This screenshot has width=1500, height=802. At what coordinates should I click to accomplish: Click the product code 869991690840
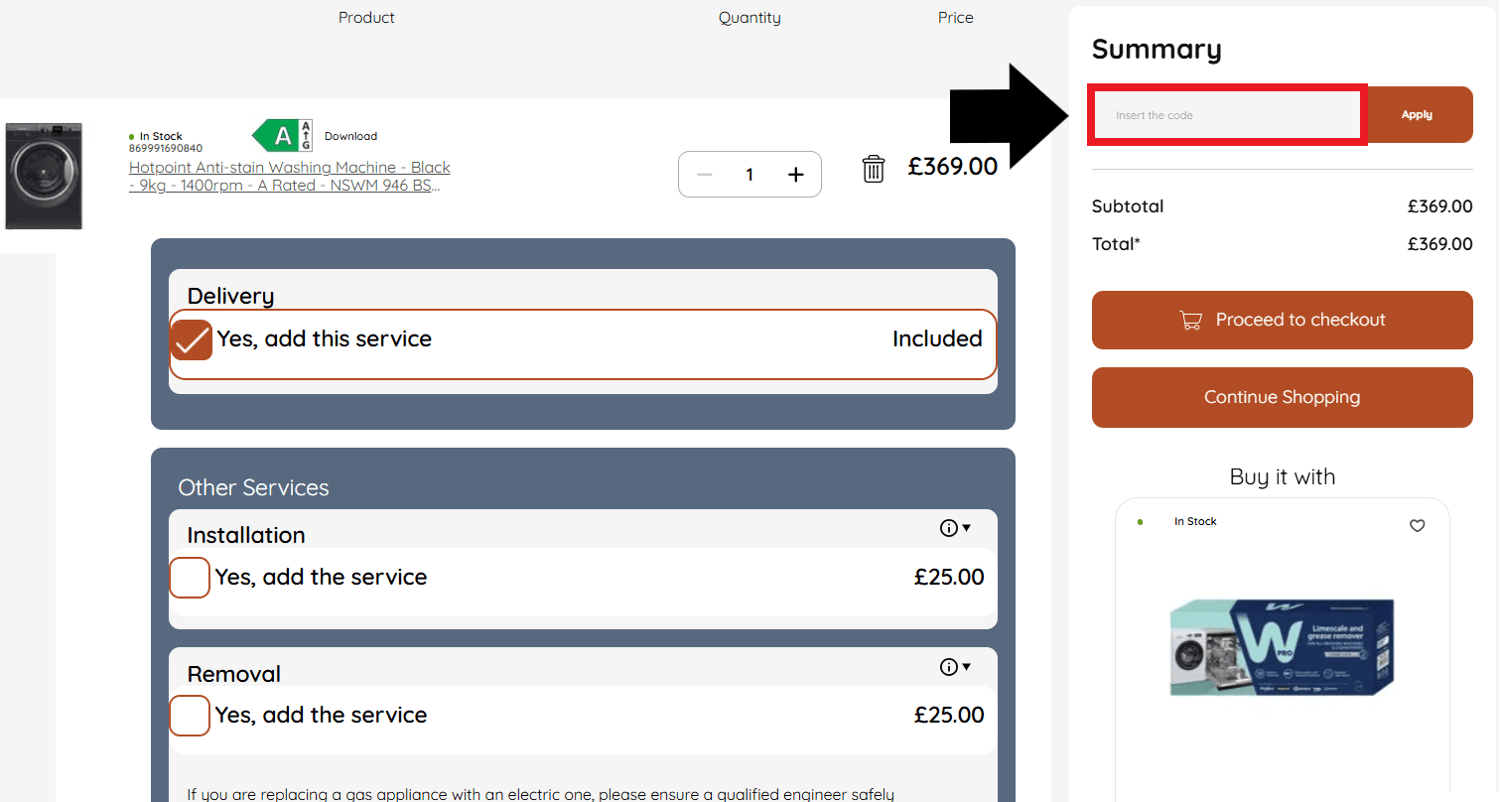pos(165,148)
